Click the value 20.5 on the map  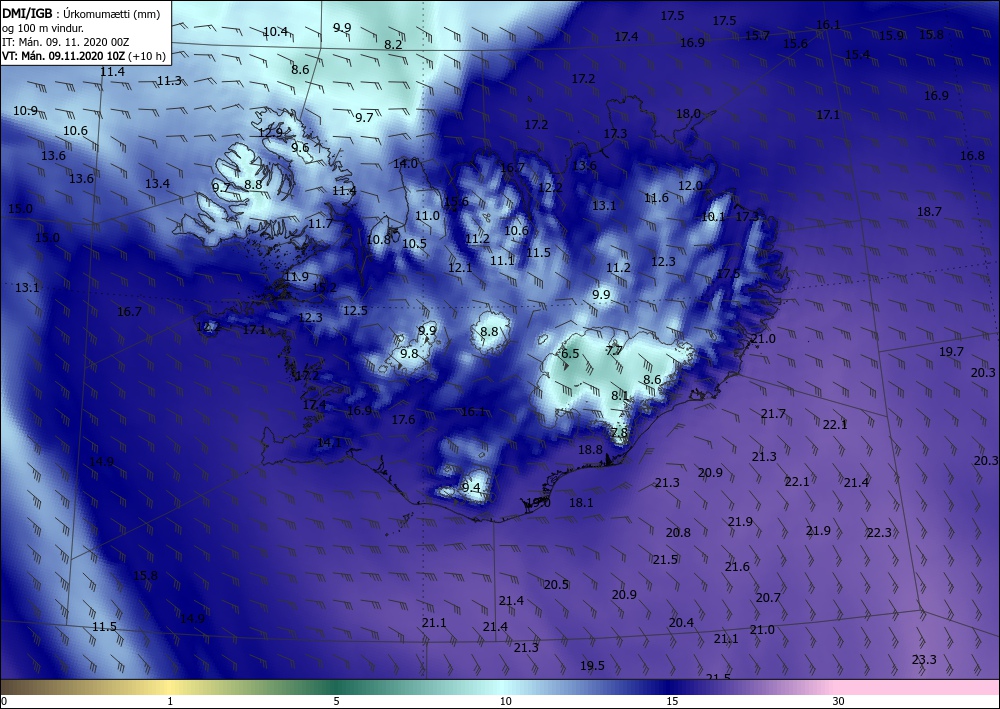pos(556,584)
